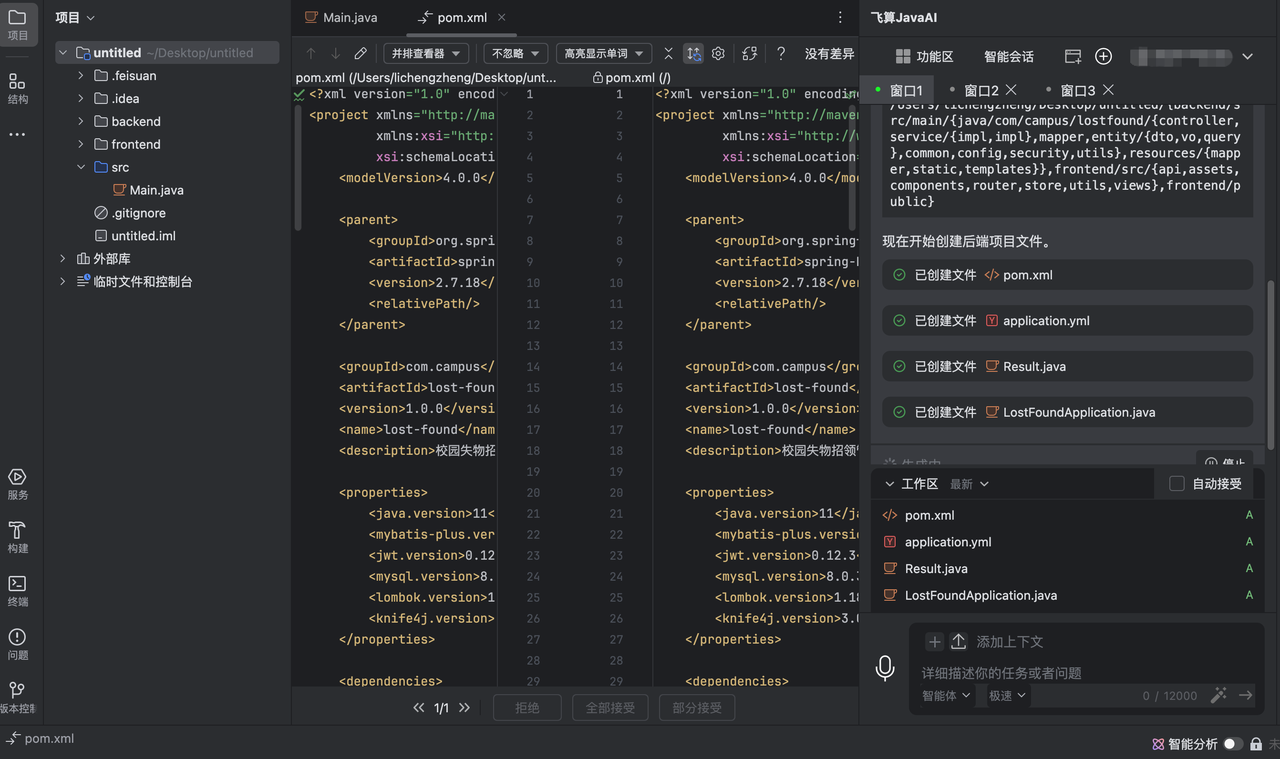Screen dimensions: 1280x759
Task: Switch to the Main.java editor tab
Action: click(341, 17)
